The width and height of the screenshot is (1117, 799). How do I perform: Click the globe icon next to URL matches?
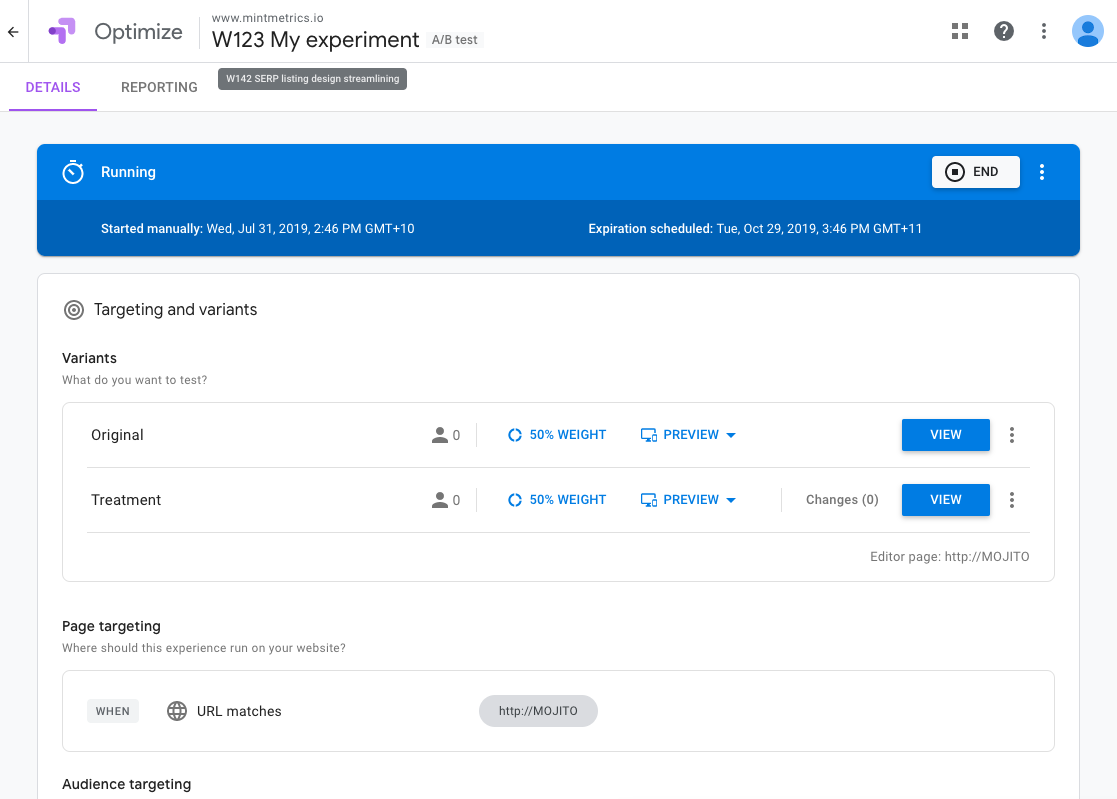(x=176, y=711)
